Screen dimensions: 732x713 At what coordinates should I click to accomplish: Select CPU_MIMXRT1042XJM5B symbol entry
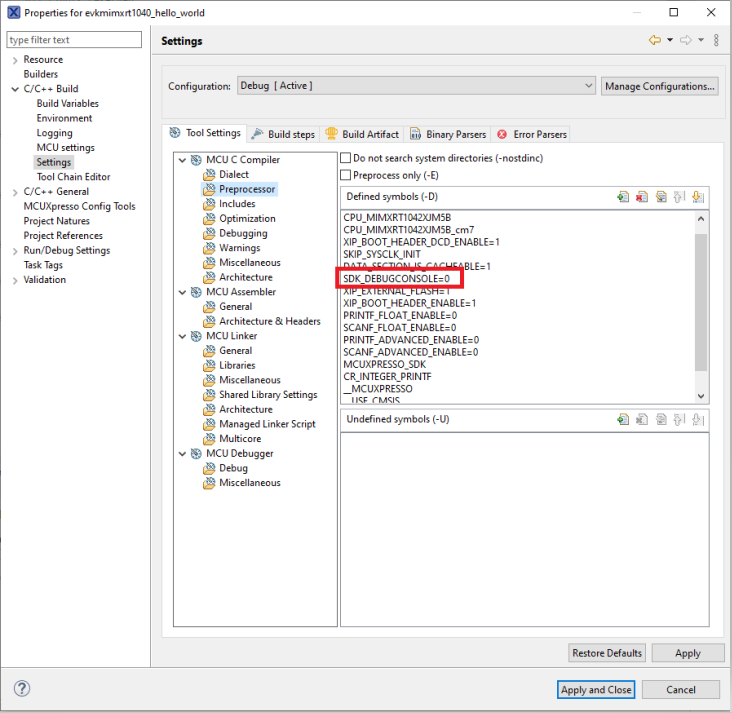[397, 218]
